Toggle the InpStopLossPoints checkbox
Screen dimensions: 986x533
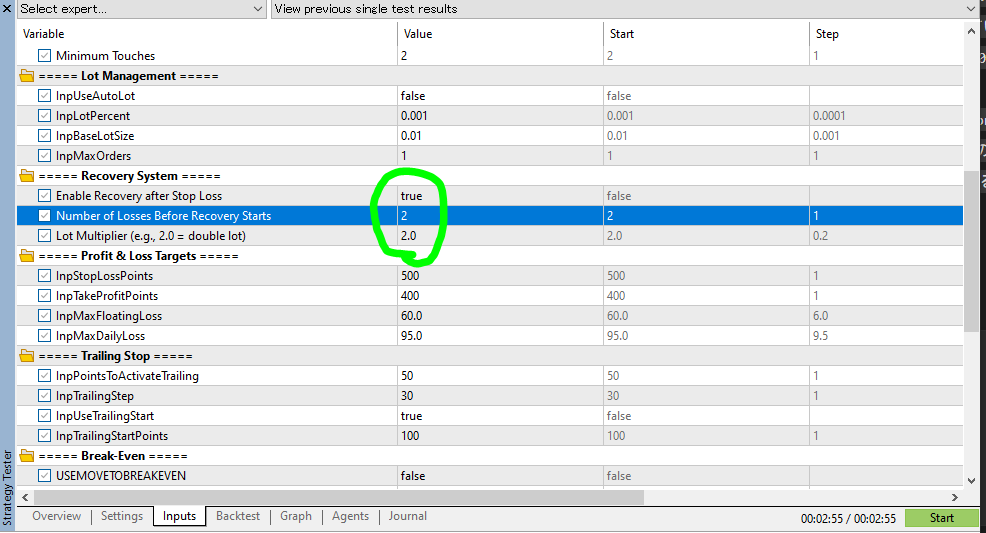pyautogui.click(x=44, y=276)
